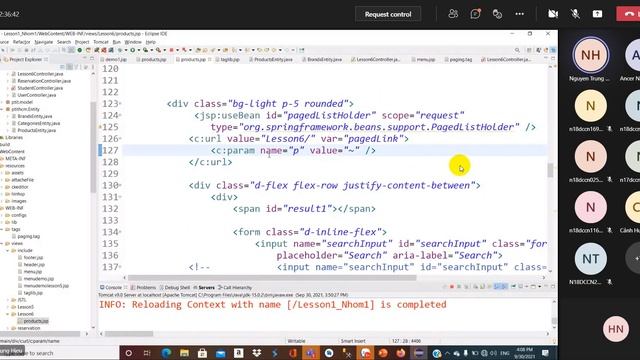Open the Problems view tab
640x360 pixels.
pos(143,287)
